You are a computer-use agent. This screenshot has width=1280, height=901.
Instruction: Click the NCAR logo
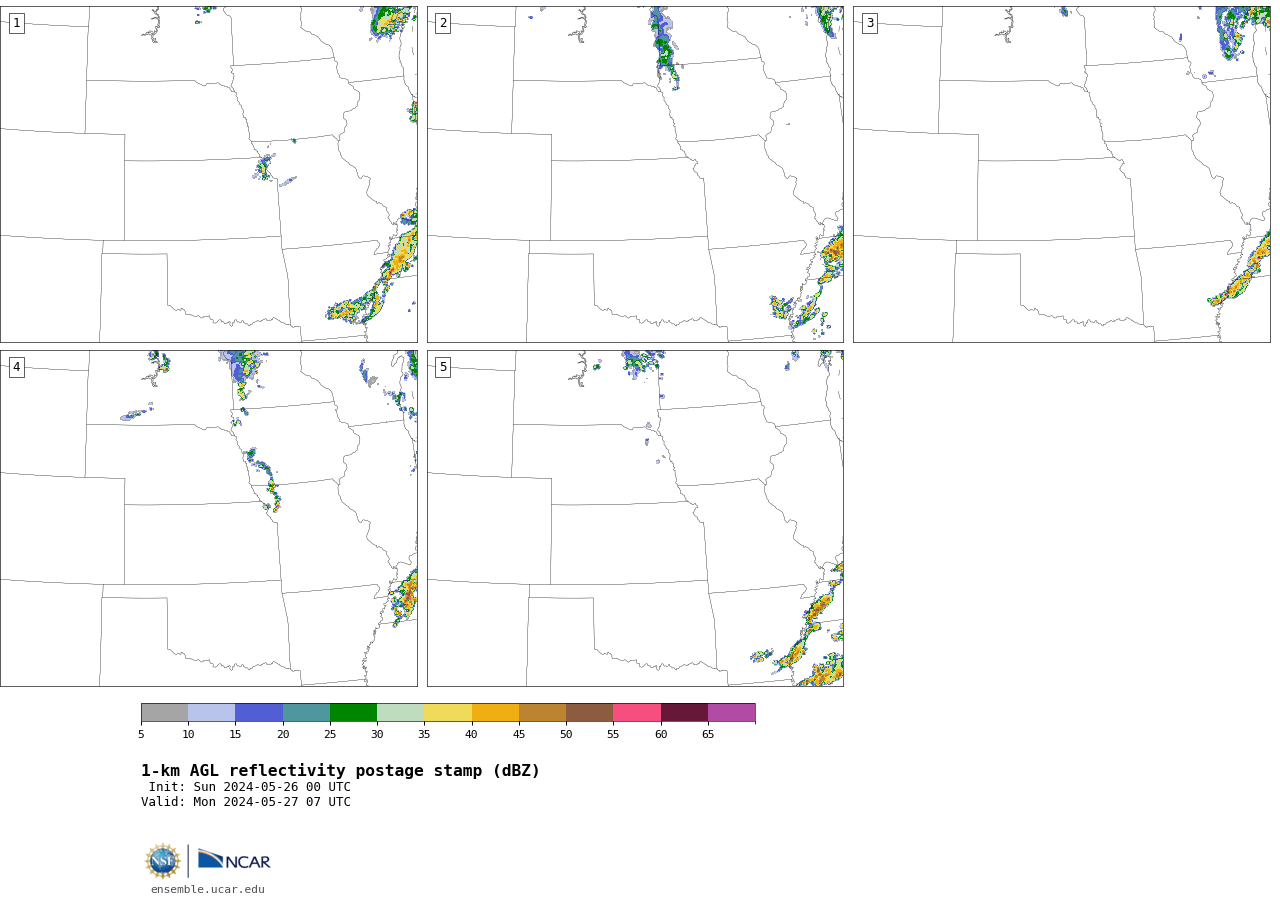(x=234, y=860)
